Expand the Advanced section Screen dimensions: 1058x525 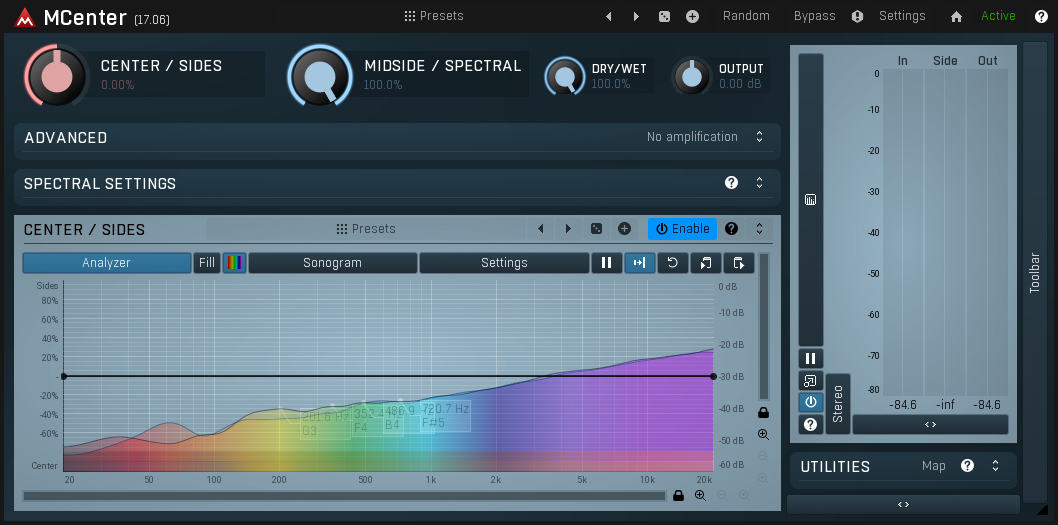pos(759,137)
